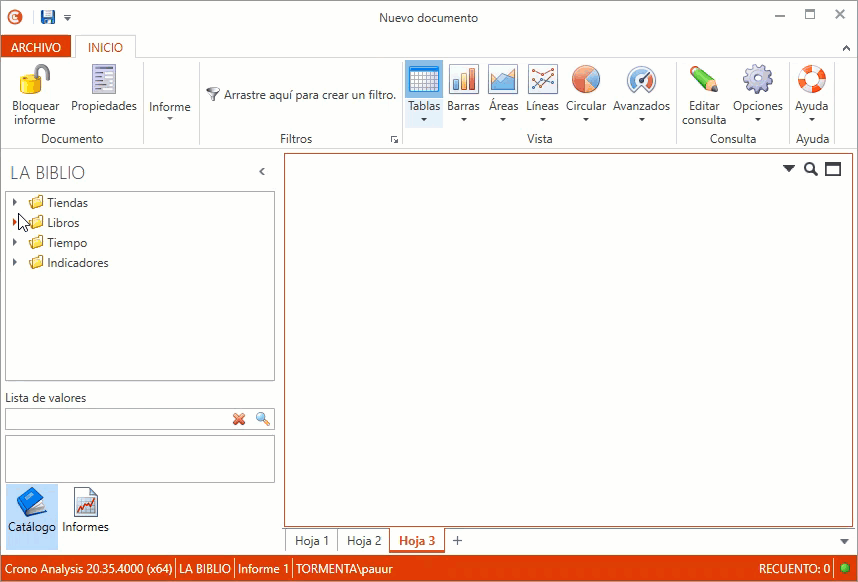Viewport: 858px width, 582px height.
Task: Collapse the LA BIBLIO side panel
Action: 262,172
